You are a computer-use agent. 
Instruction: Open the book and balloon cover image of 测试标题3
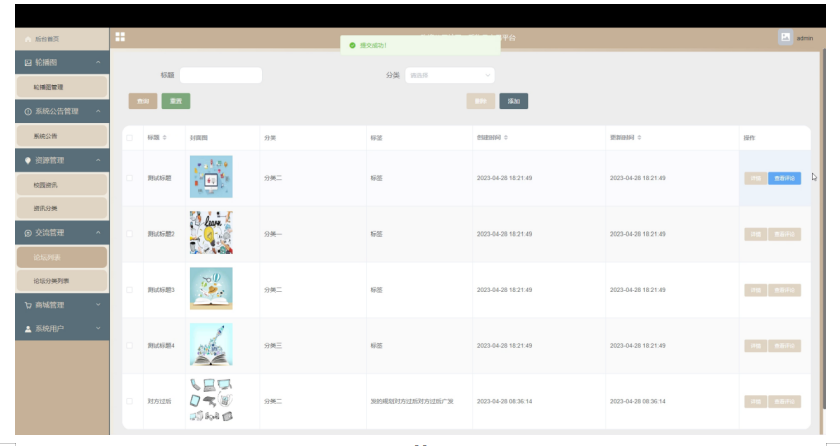tap(211, 289)
